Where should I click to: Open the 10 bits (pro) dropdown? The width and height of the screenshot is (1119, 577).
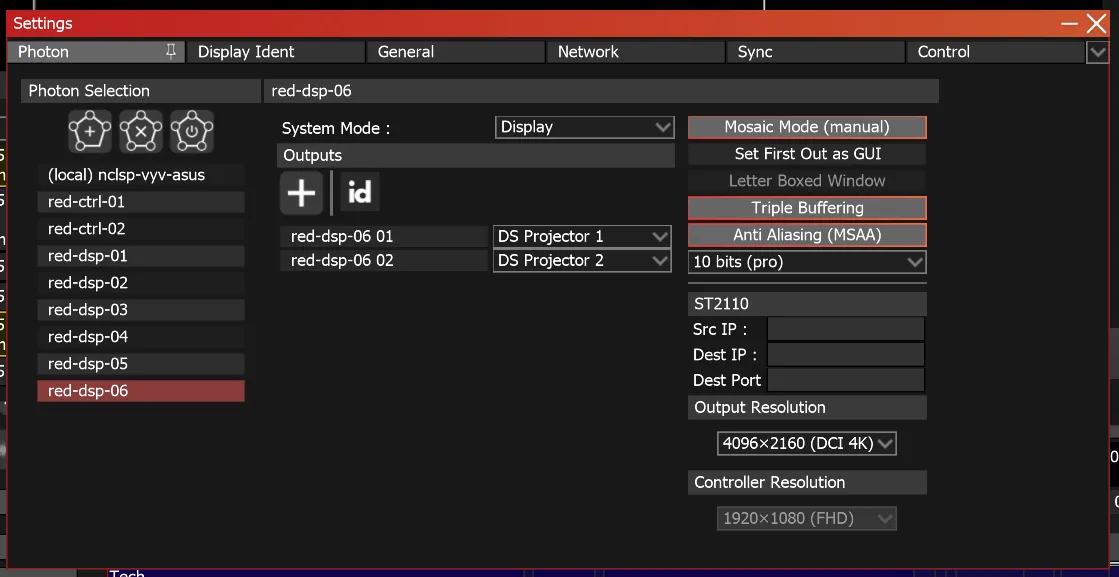tap(807, 262)
